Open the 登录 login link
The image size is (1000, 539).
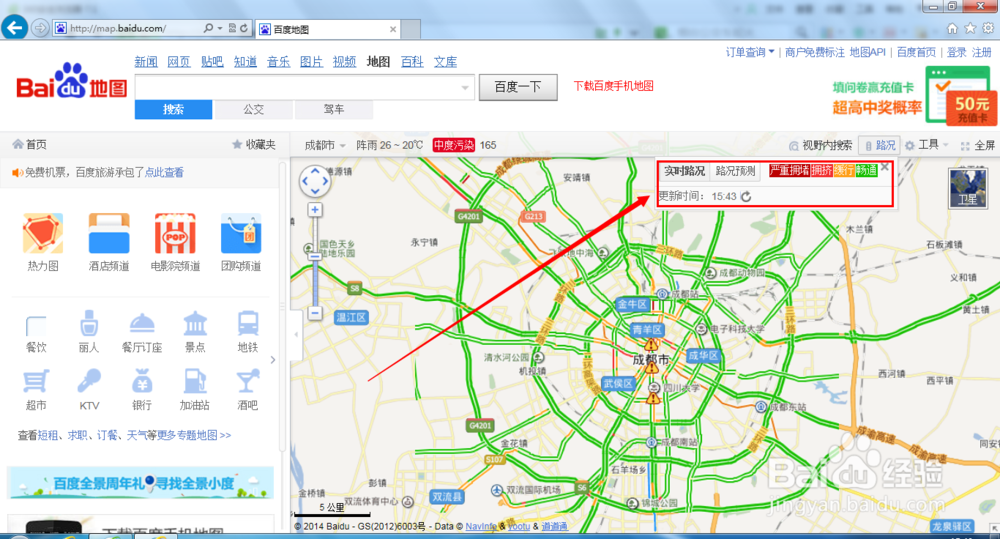coord(955,52)
